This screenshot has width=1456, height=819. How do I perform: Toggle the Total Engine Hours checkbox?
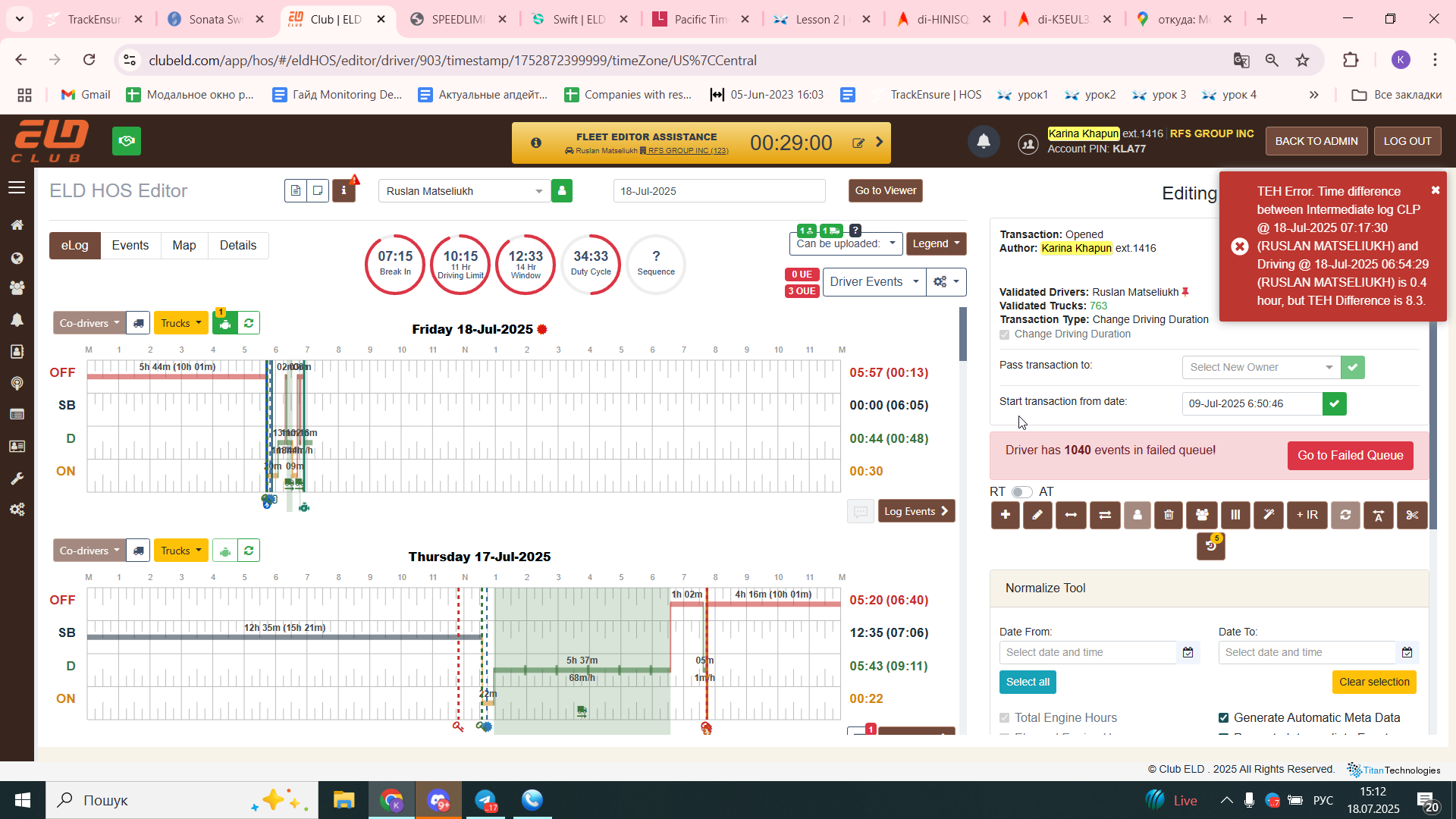pos(1005,718)
